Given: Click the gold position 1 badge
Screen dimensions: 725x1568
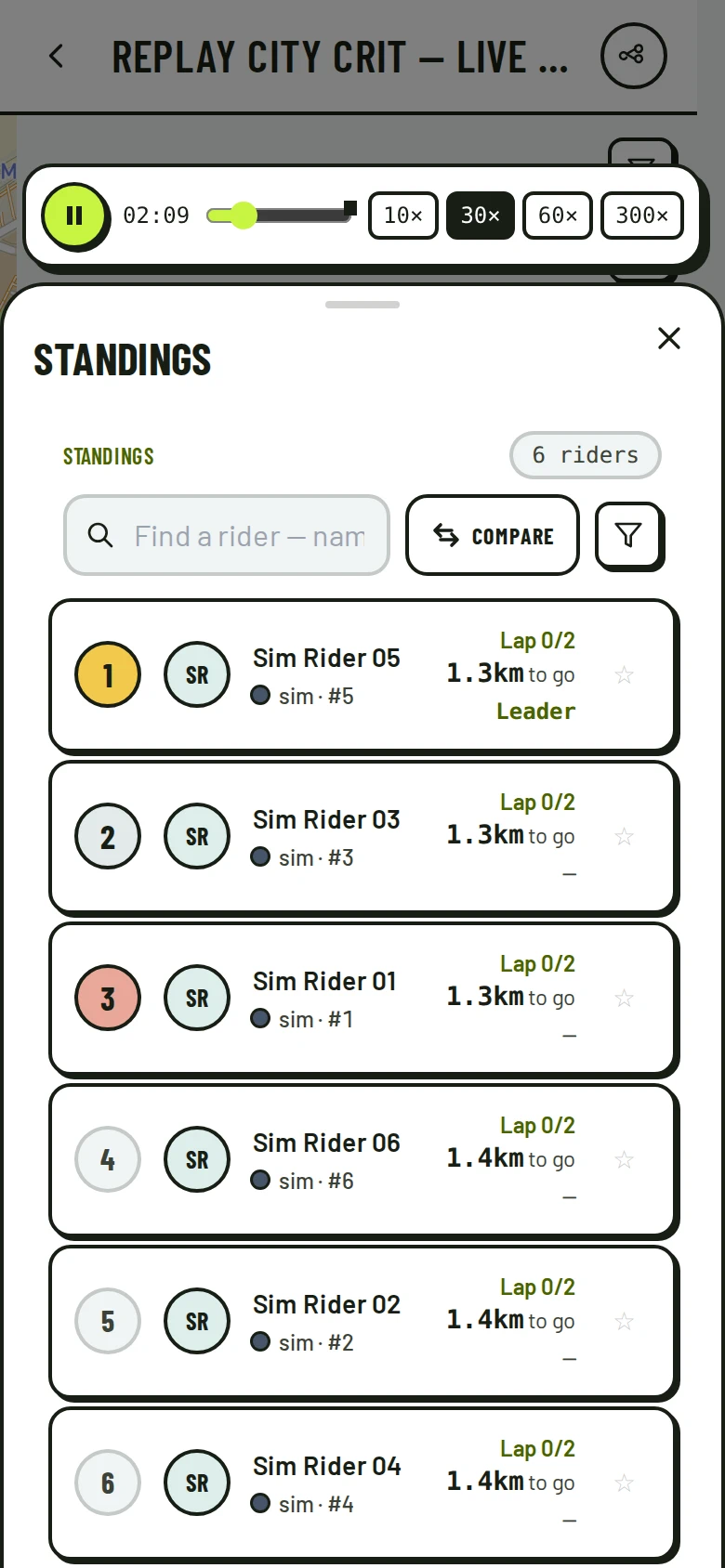Looking at the screenshot, I should [x=108, y=675].
